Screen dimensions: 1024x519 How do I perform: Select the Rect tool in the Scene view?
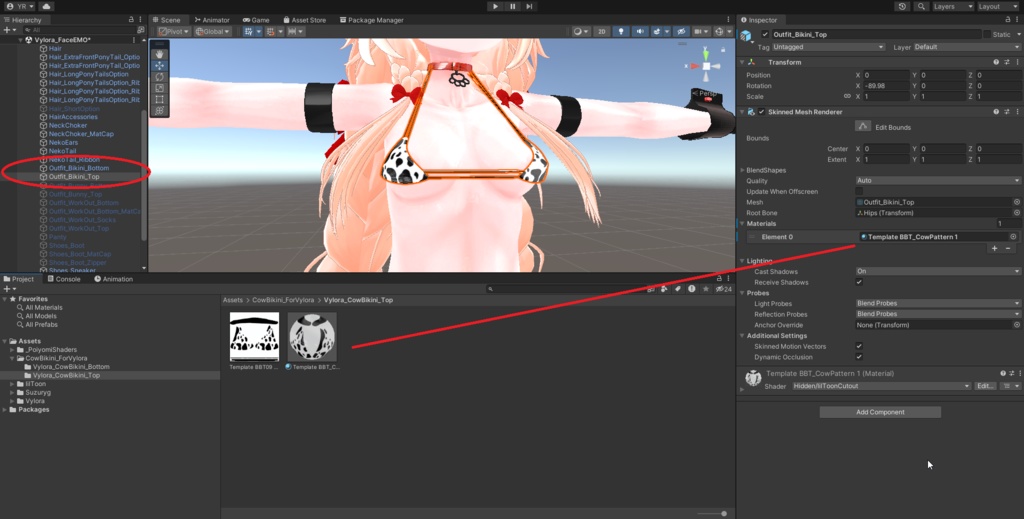pos(159,99)
